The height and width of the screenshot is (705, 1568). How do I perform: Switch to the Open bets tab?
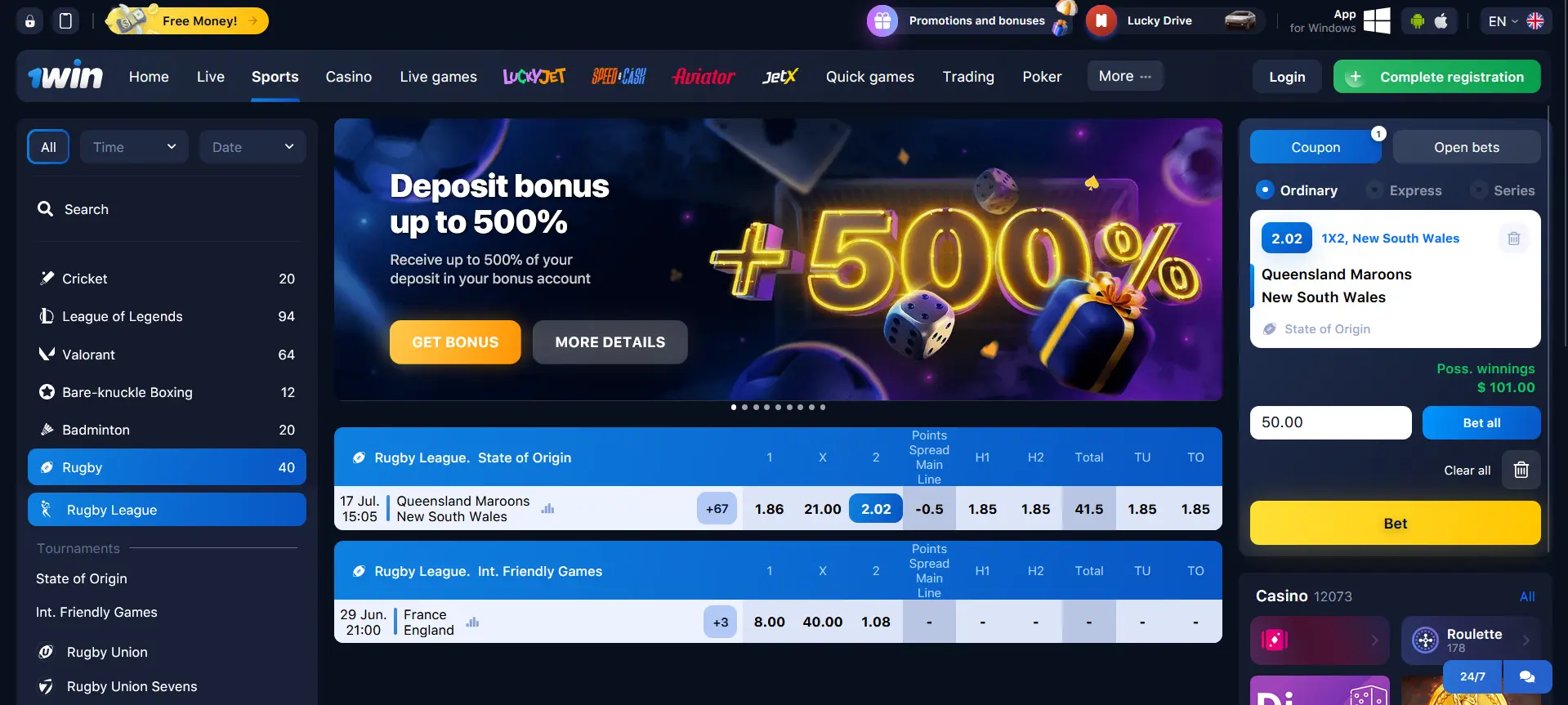[x=1467, y=147]
